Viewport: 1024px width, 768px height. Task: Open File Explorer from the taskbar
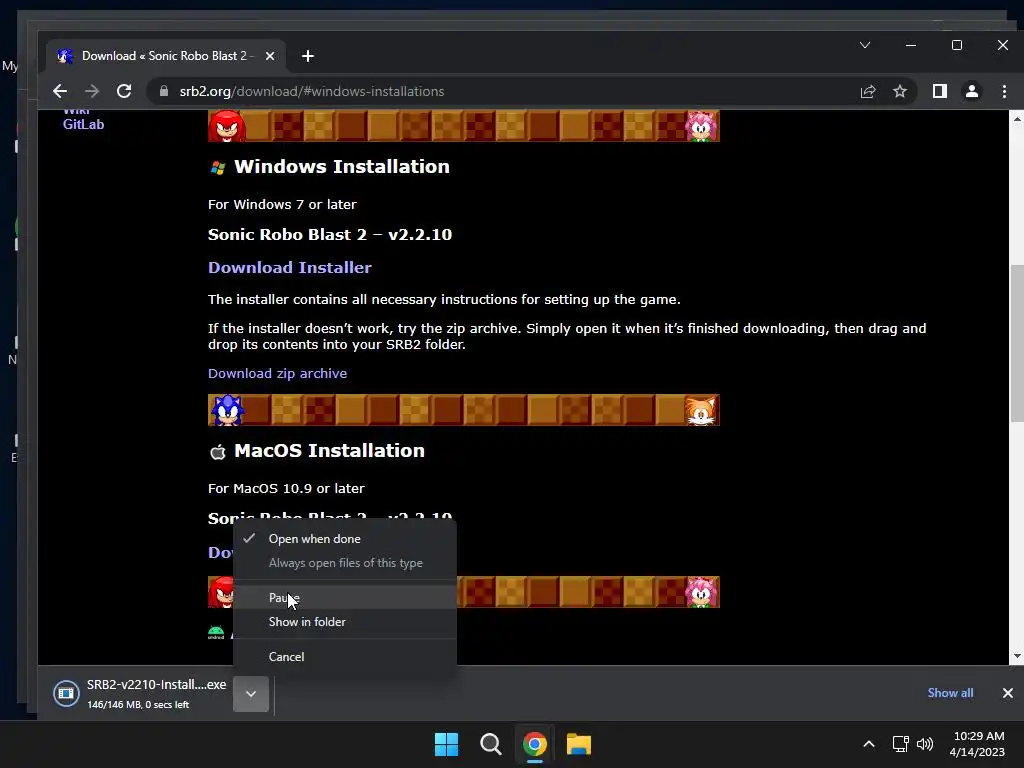click(579, 744)
